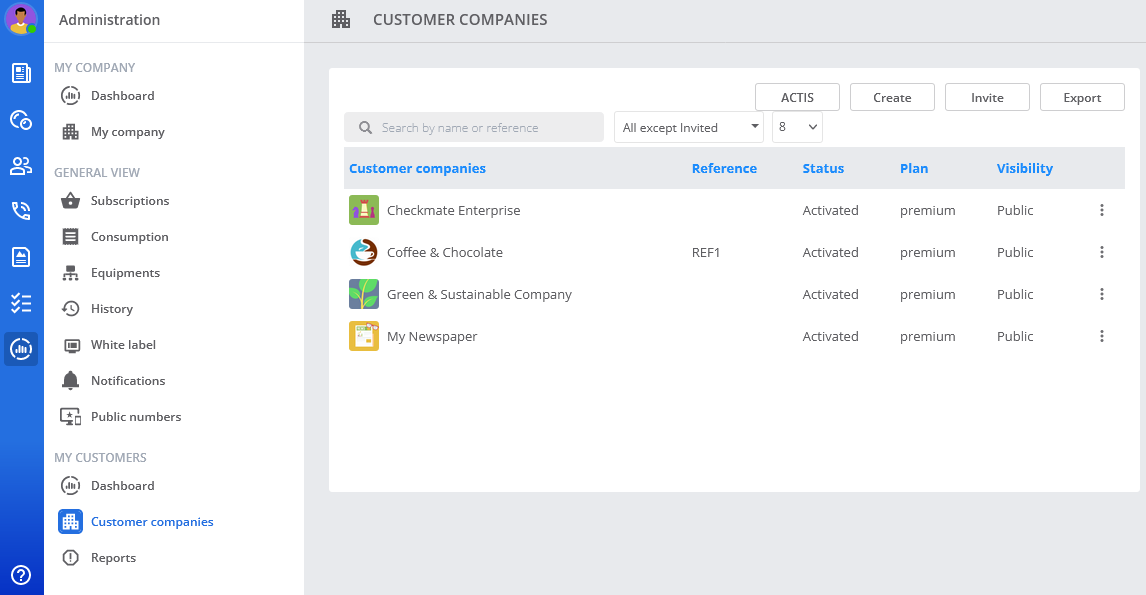Click the My Customers Dashboard icon
1146x595 pixels.
tap(70, 485)
